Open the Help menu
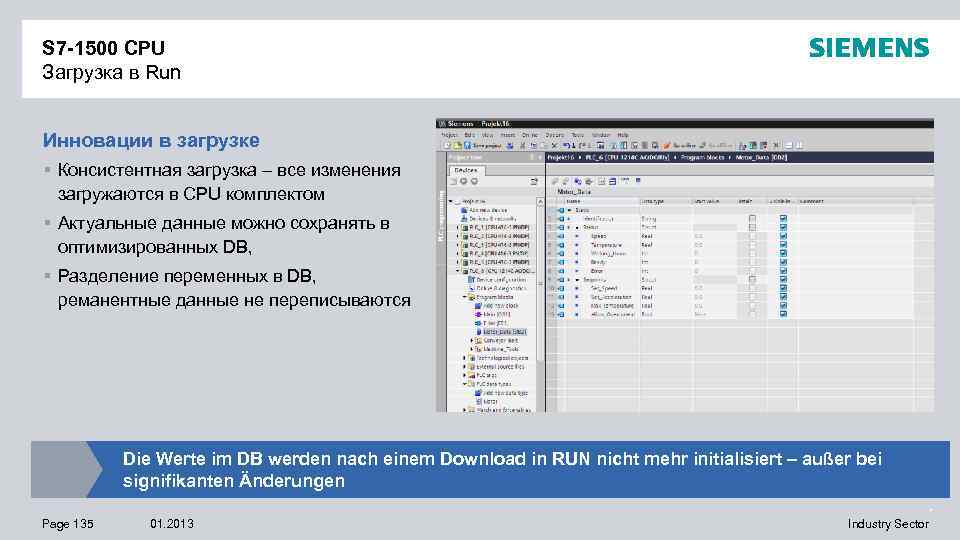This screenshot has height=540, width=960. coord(623,135)
